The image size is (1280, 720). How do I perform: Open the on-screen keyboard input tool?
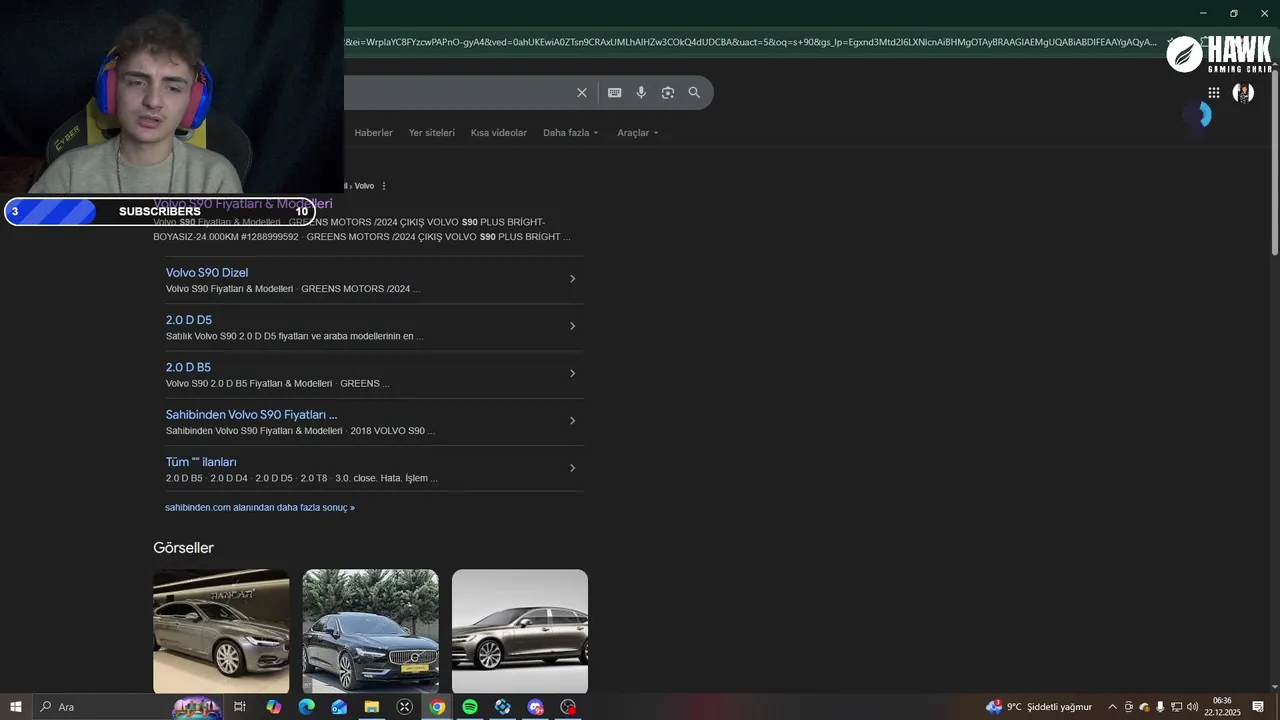(x=614, y=93)
